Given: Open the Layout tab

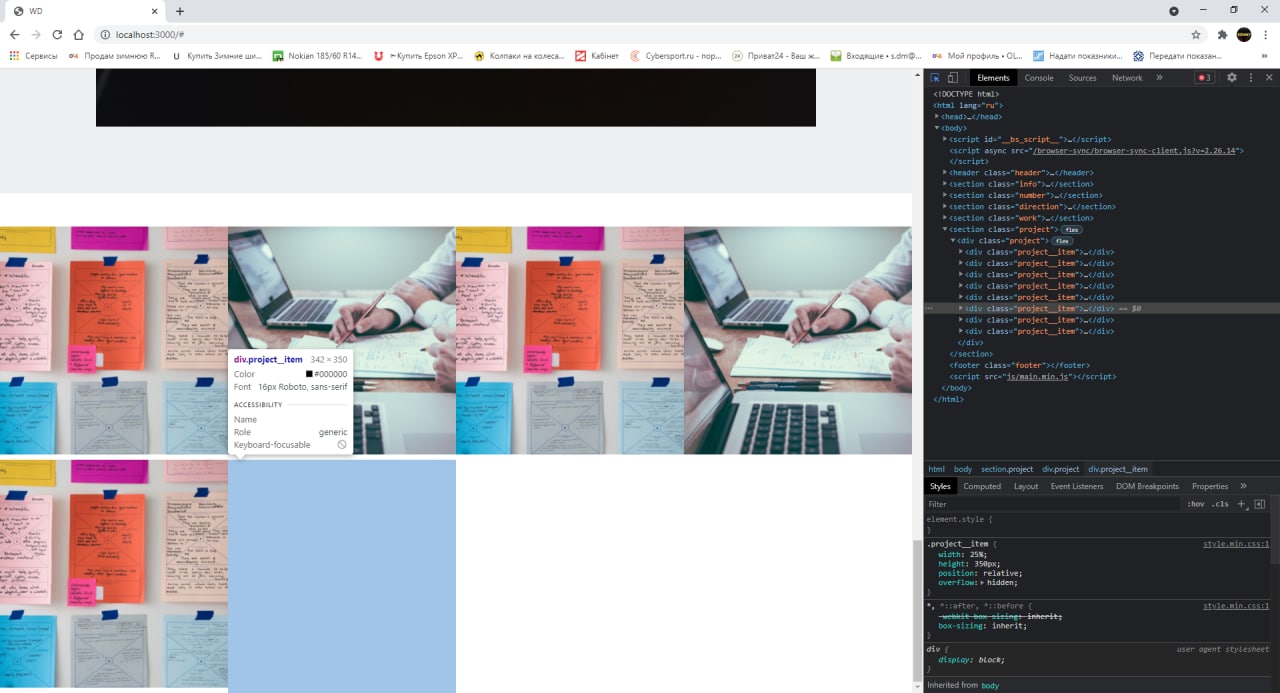Looking at the screenshot, I should click(1026, 486).
